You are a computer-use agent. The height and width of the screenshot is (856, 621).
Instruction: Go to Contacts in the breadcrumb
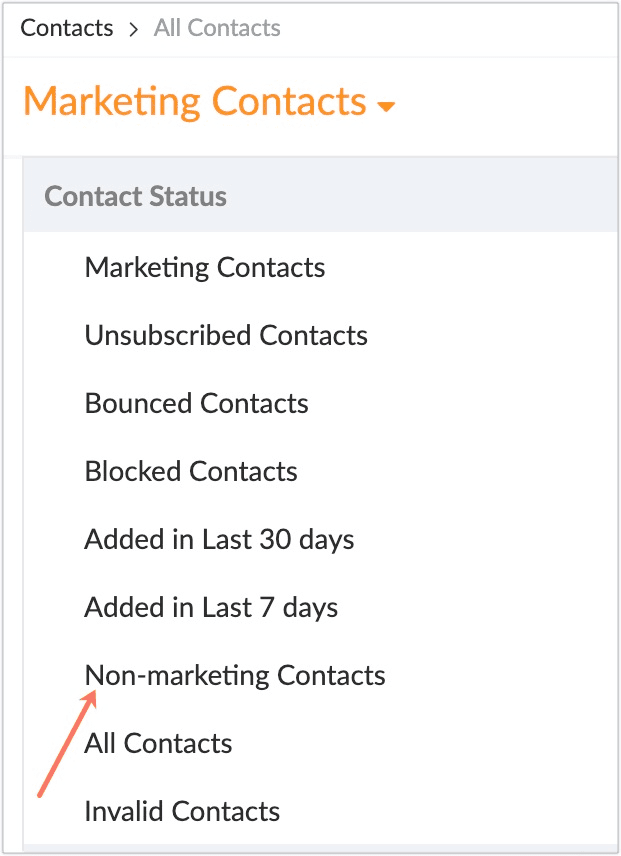coord(66,28)
